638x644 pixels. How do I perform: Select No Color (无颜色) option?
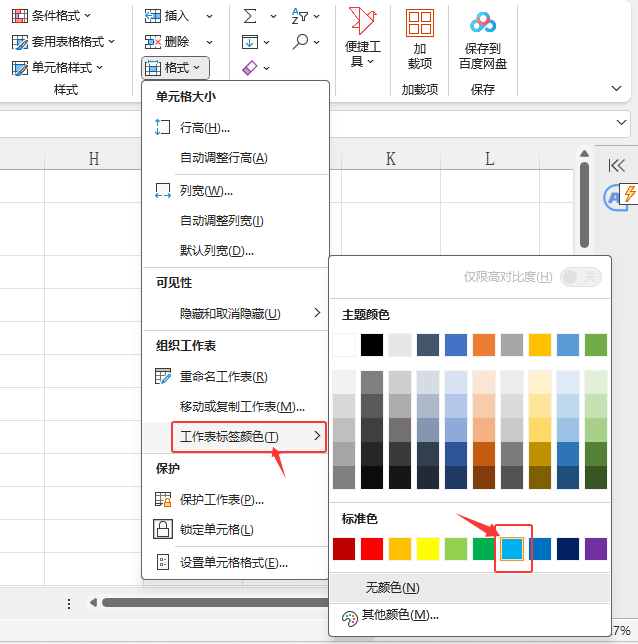470,588
